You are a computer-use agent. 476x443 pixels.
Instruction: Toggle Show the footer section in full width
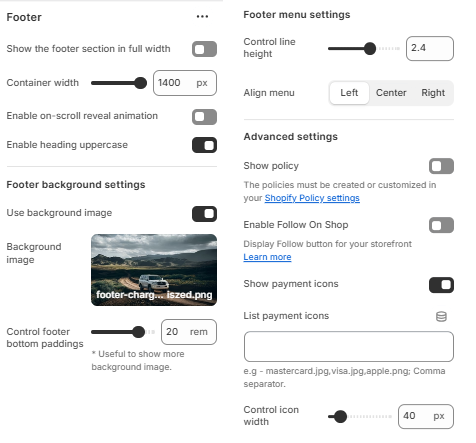(204, 49)
